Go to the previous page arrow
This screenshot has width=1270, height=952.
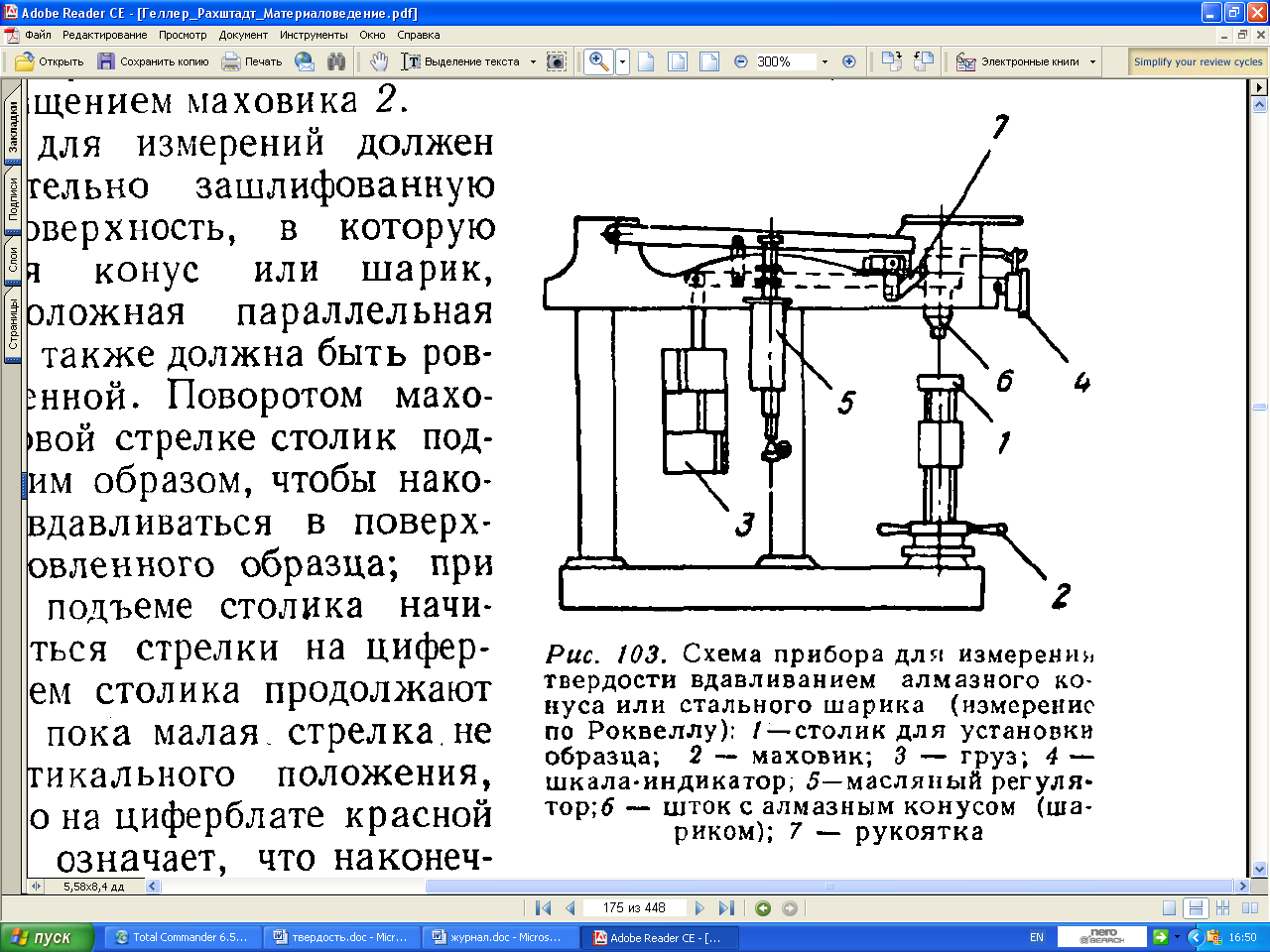(x=571, y=907)
